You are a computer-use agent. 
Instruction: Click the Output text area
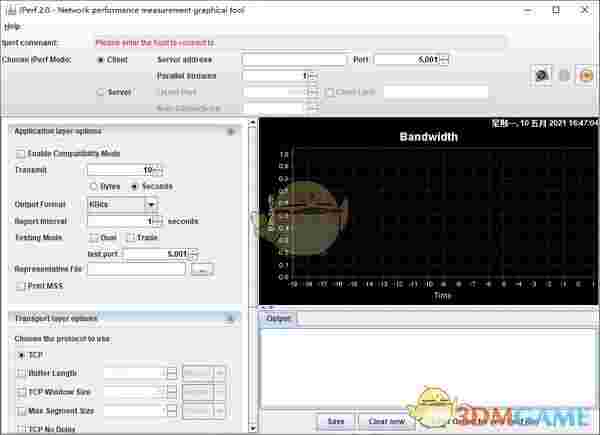click(x=427, y=369)
